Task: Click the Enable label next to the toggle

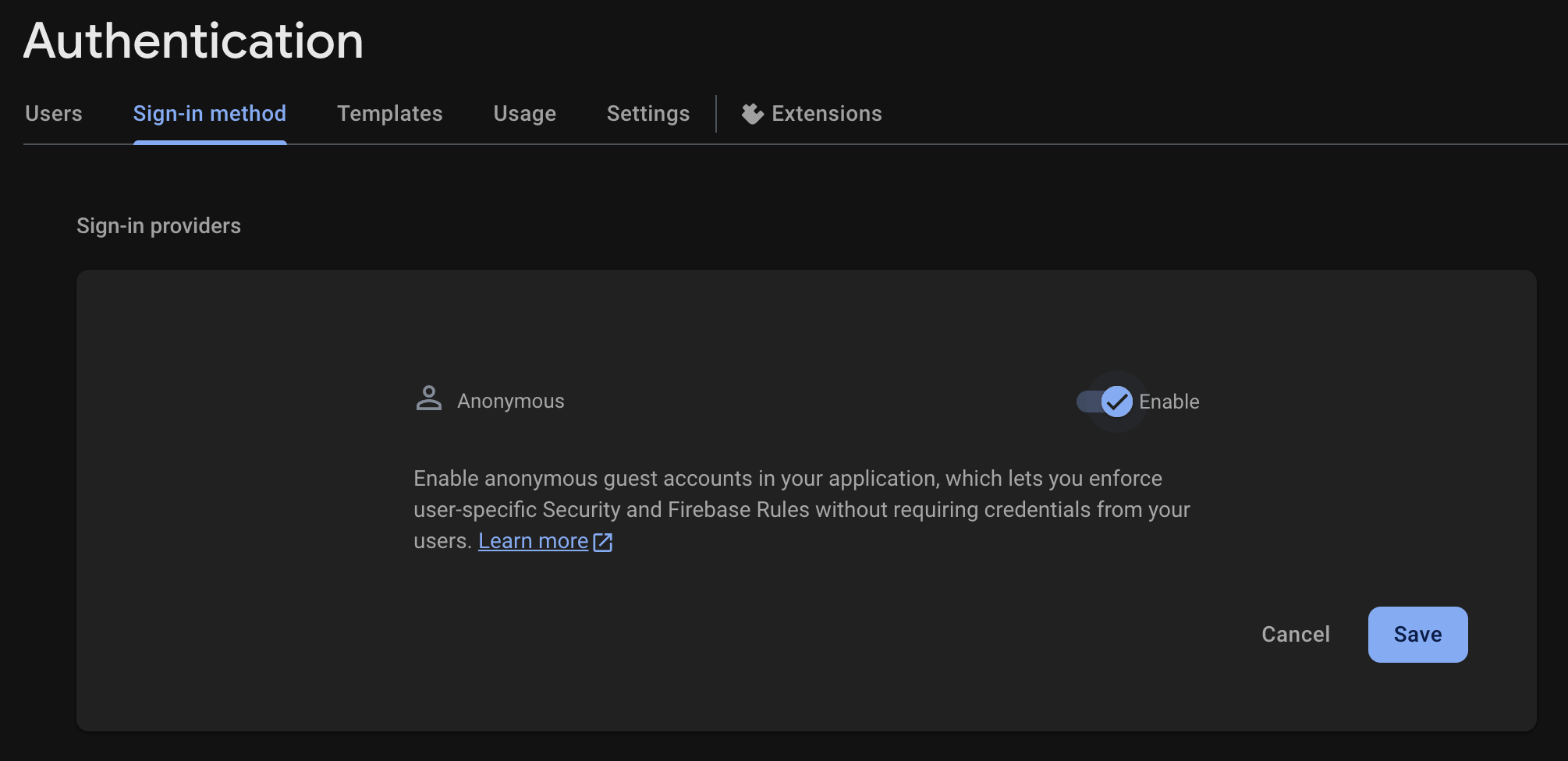Action: tap(1169, 402)
